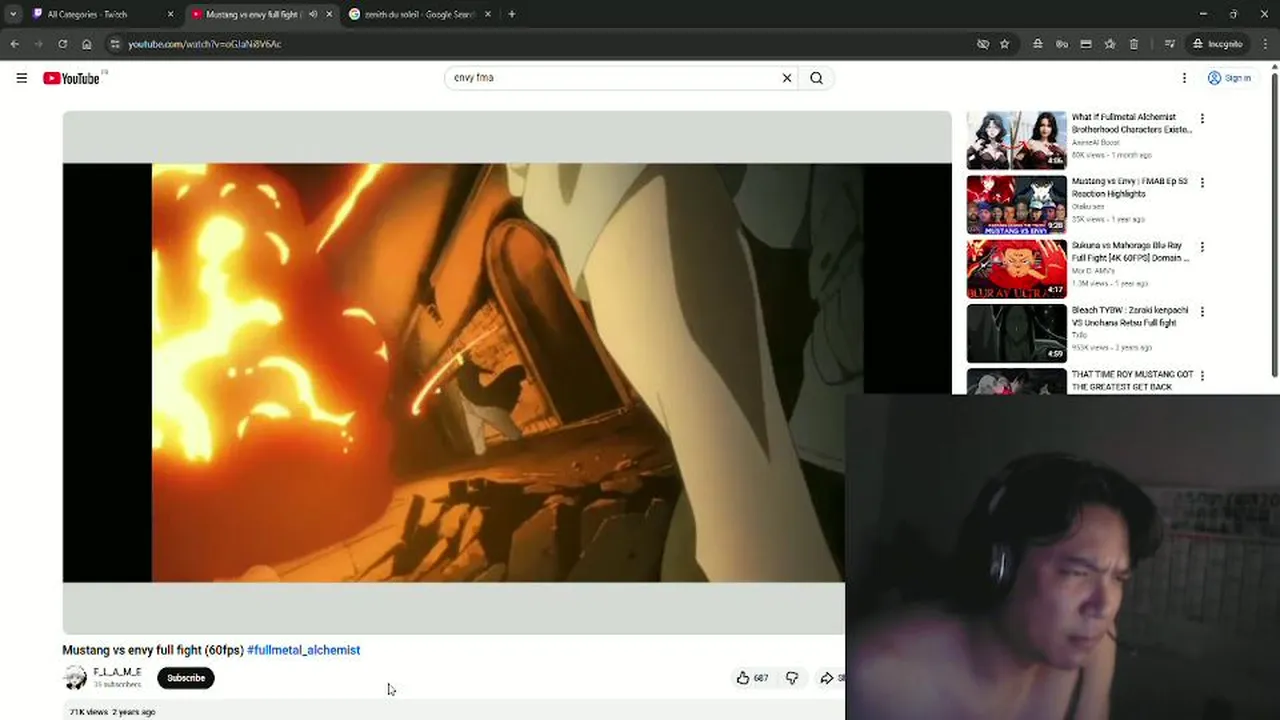
Task: Open the Zaraki kenpachi VS Unohana thumbnail
Action: tap(1016, 334)
